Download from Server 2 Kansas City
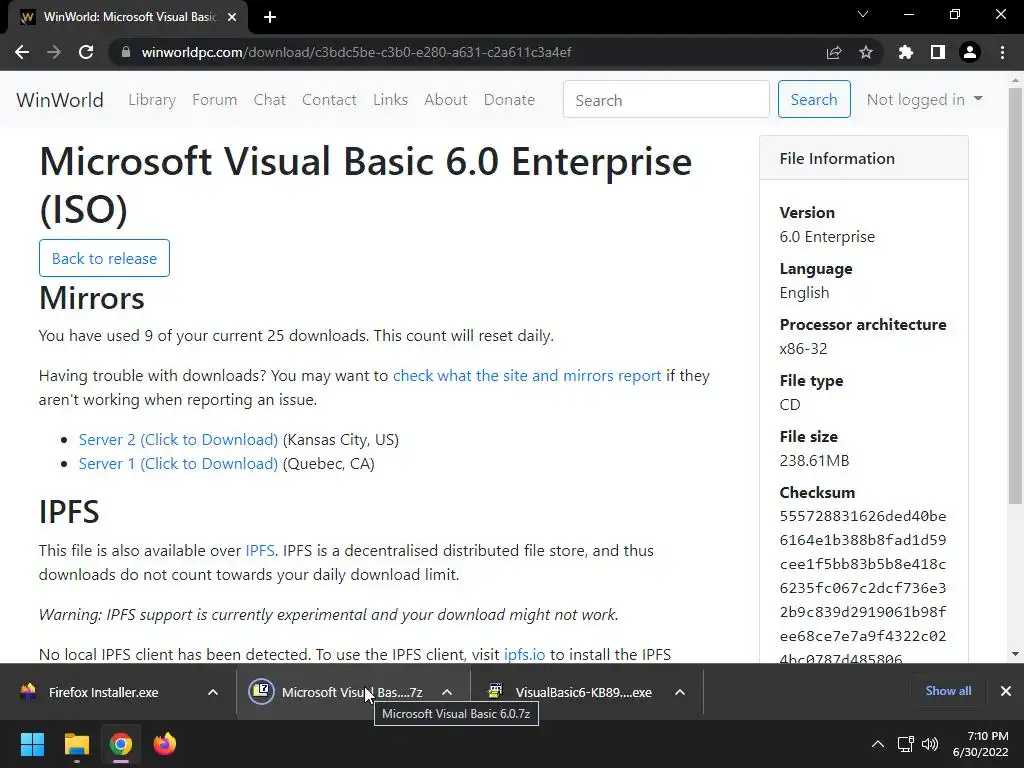Image resolution: width=1024 pixels, height=768 pixels. coord(178,440)
